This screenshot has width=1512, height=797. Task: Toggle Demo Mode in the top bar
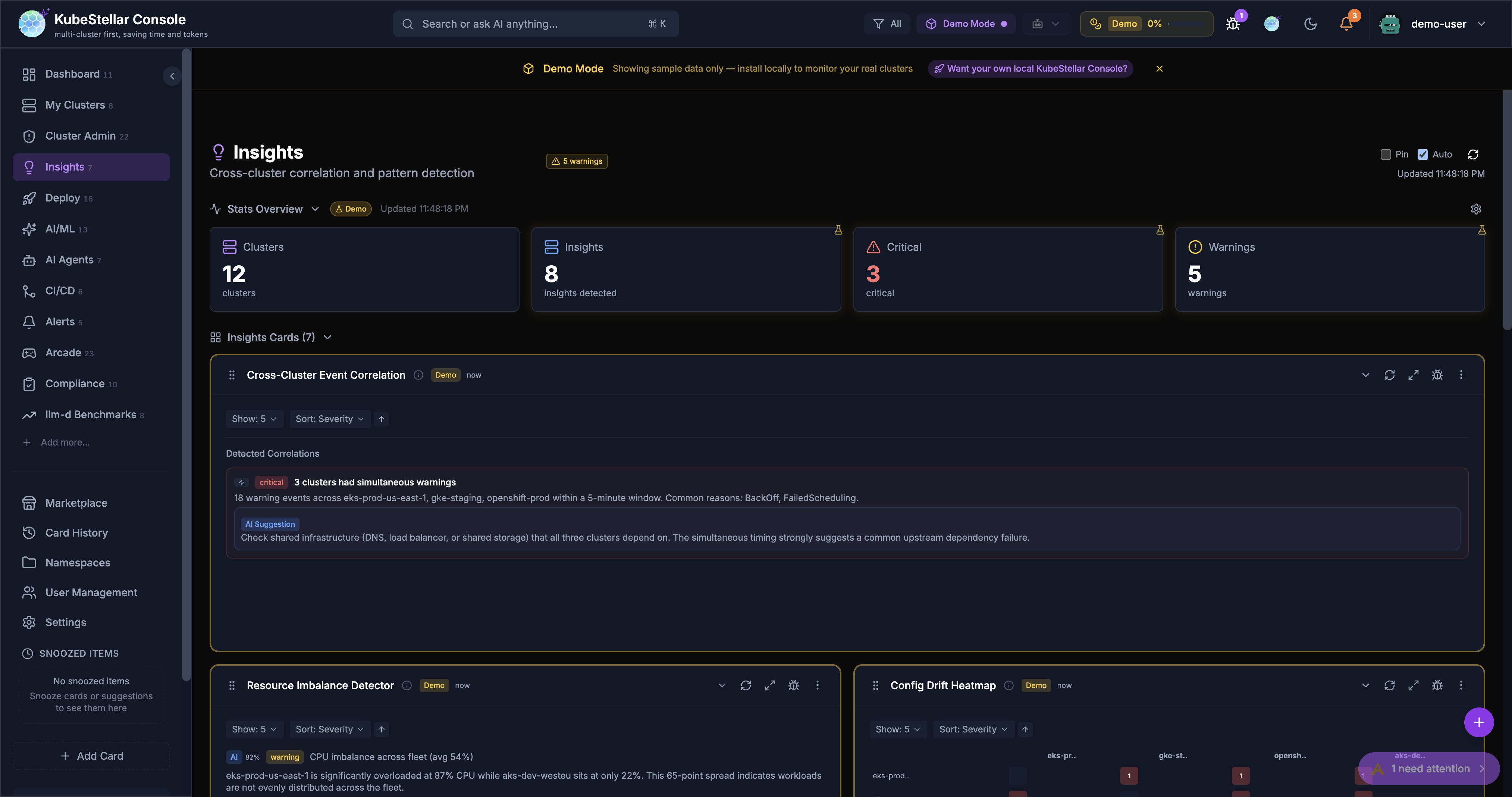coord(966,24)
